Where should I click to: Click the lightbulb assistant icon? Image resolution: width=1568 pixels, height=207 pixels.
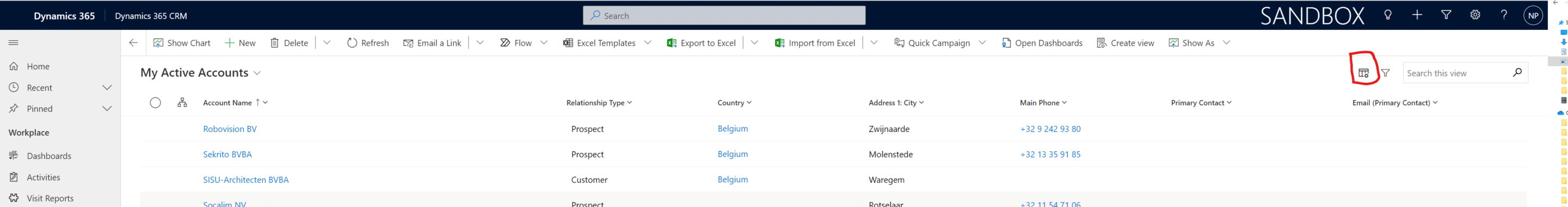1388,15
